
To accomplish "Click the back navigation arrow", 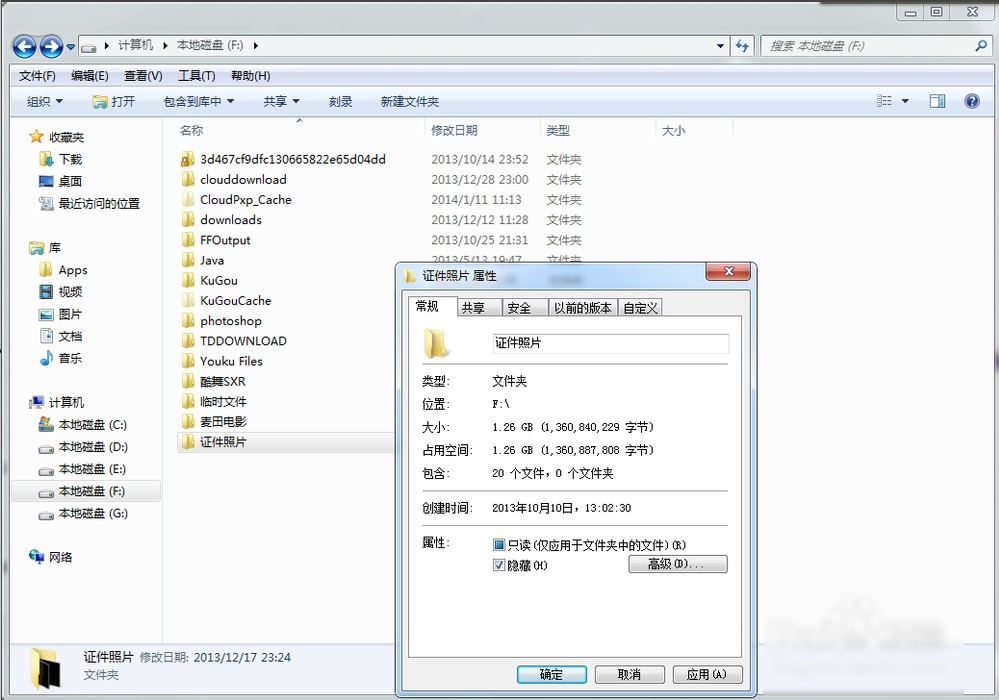I will pyautogui.click(x=22, y=45).
